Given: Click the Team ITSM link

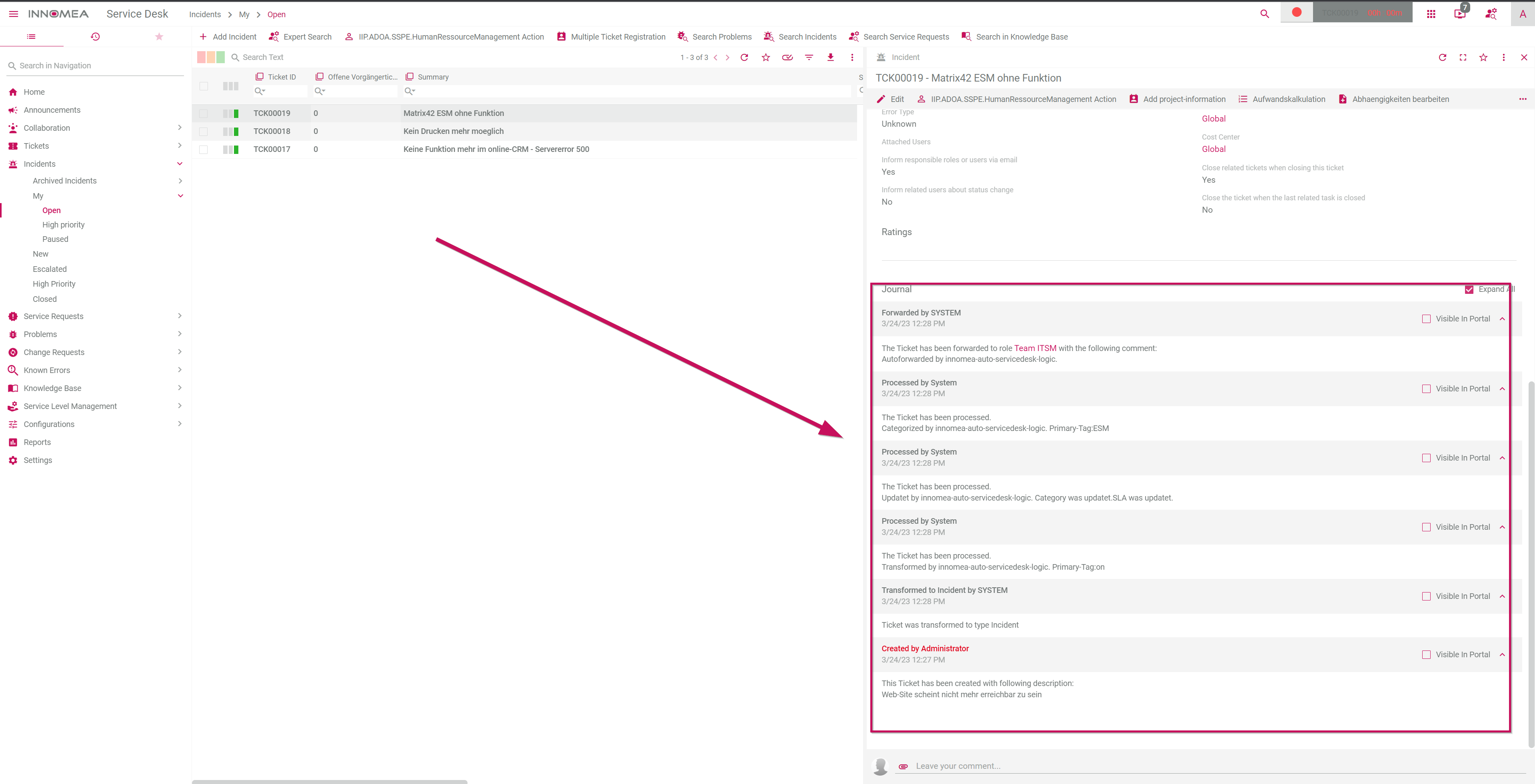Looking at the screenshot, I should point(1035,348).
